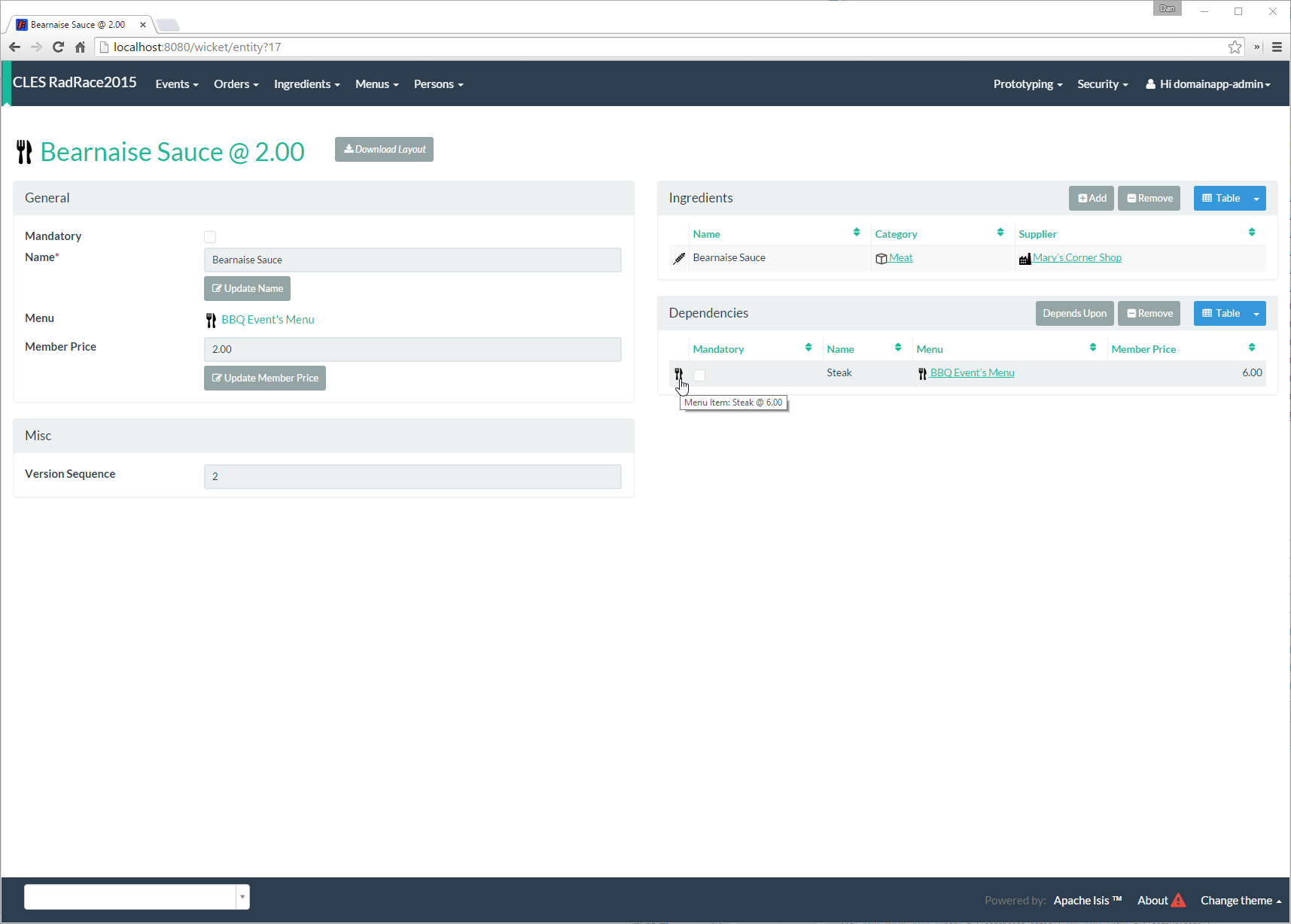Open the Orders dropdown menu
1291x924 pixels.
click(236, 84)
